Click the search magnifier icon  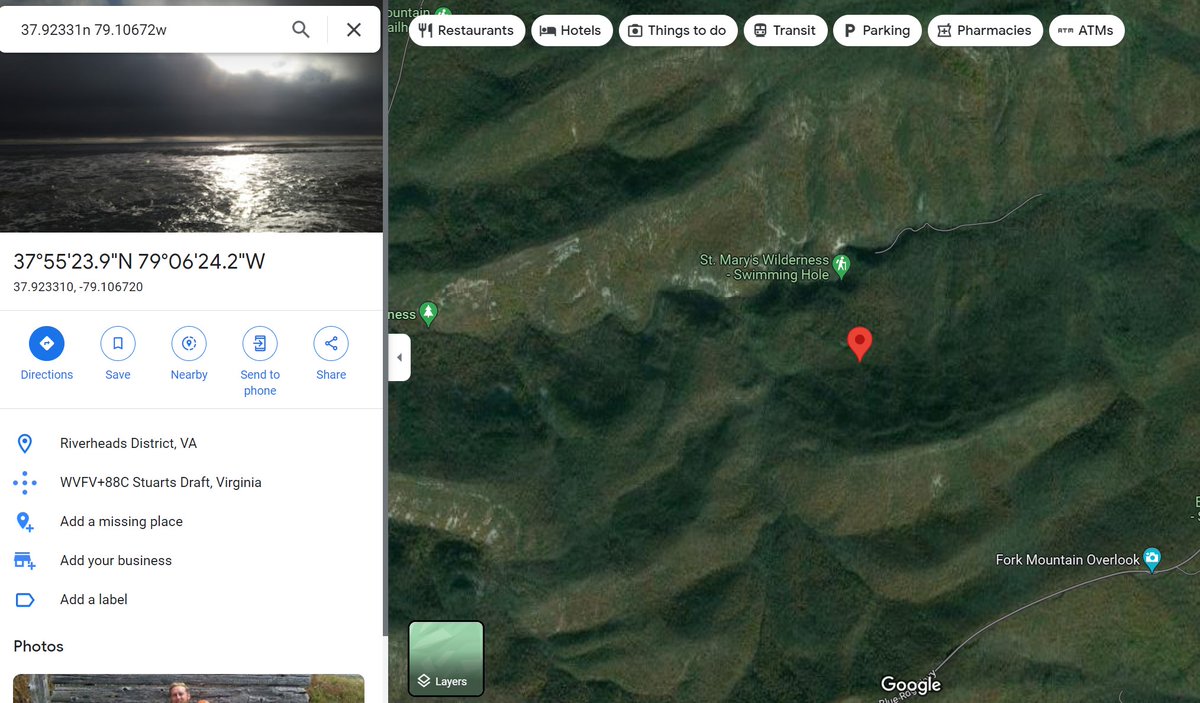(300, 30)
